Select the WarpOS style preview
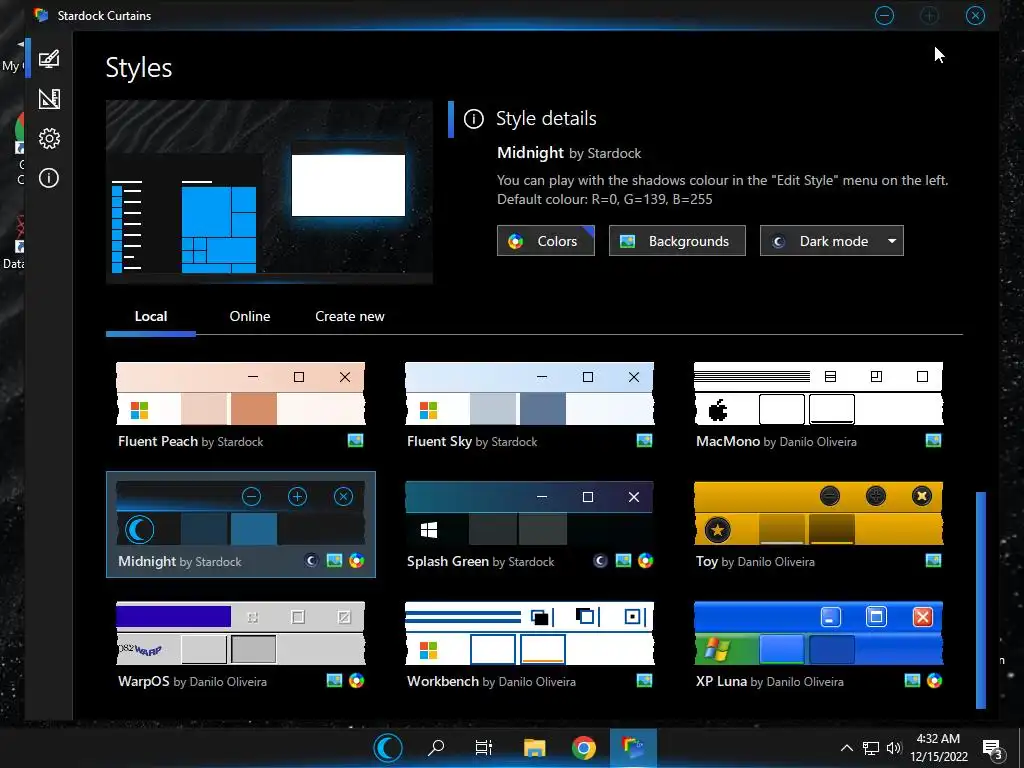 (240, 633)
